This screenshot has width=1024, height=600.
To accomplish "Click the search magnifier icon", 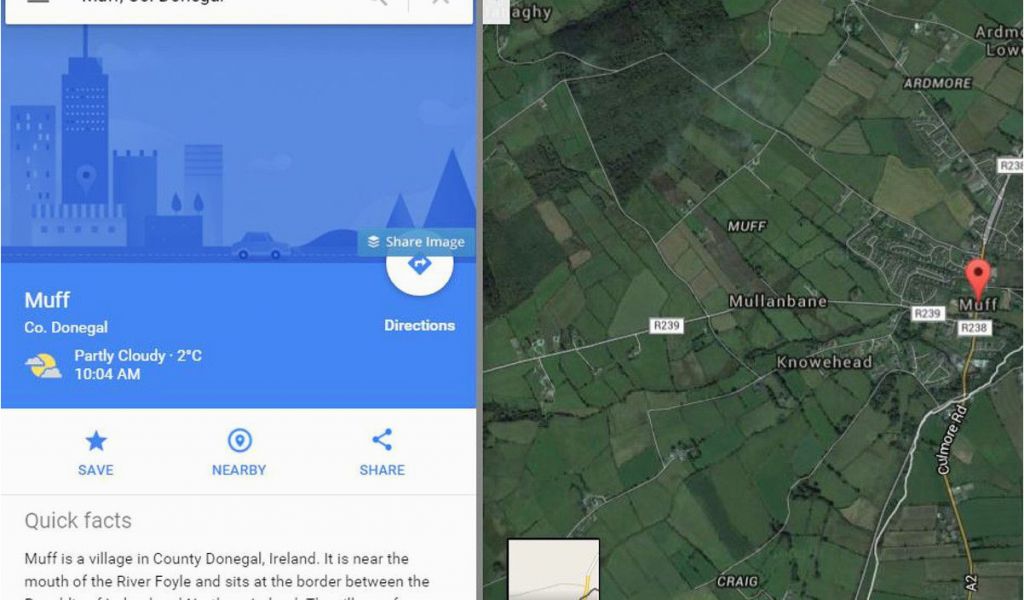I will 379,2.
